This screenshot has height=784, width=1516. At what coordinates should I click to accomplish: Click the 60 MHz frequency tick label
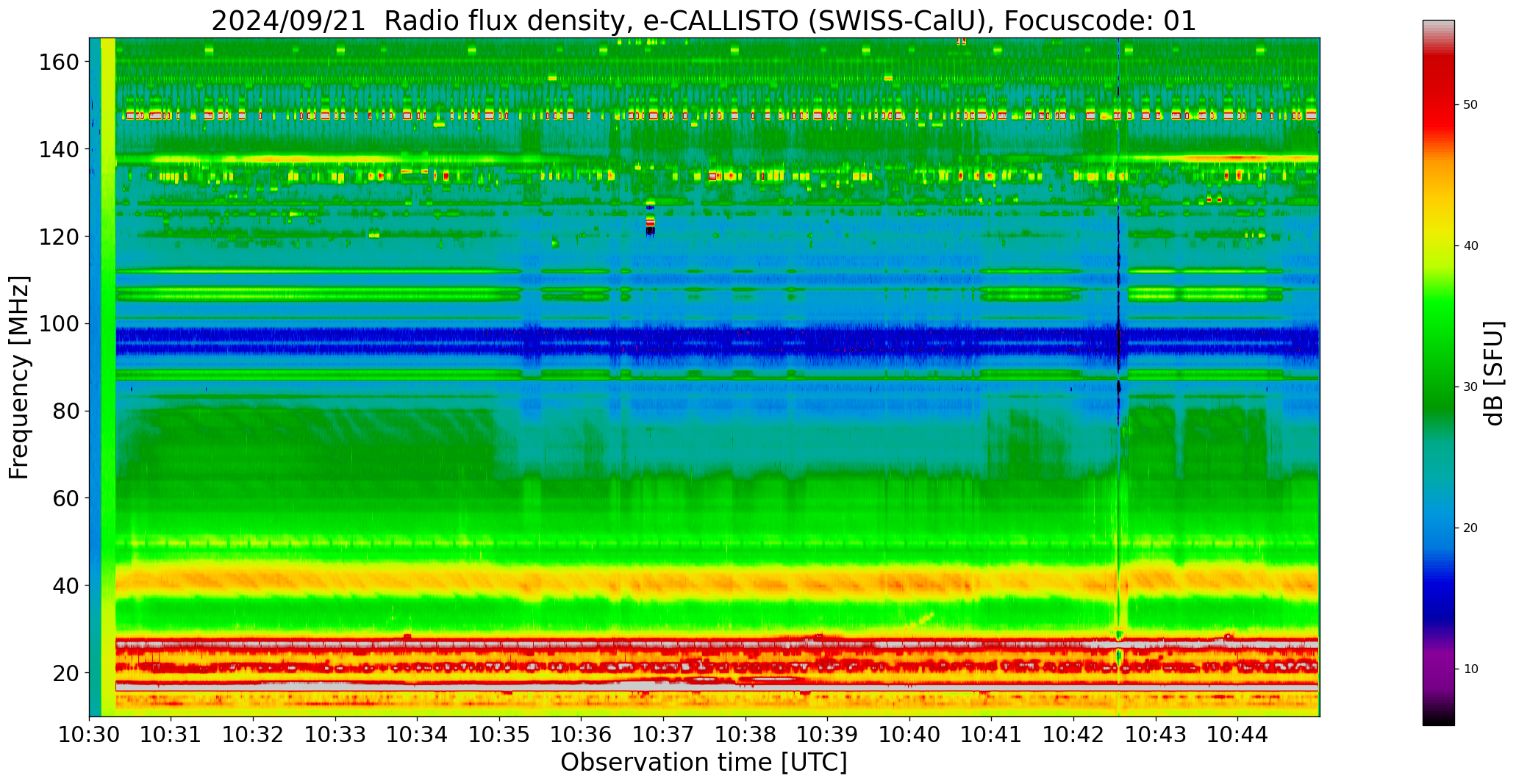[65, 498]
